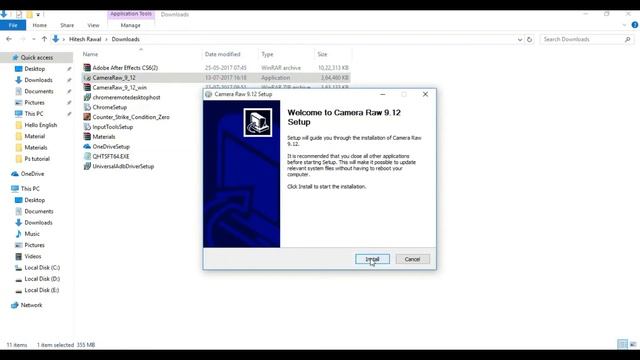Click the Install button in Camera Raw Setup
The width and height of the screenshot is (640, 360).
point(372,259)
